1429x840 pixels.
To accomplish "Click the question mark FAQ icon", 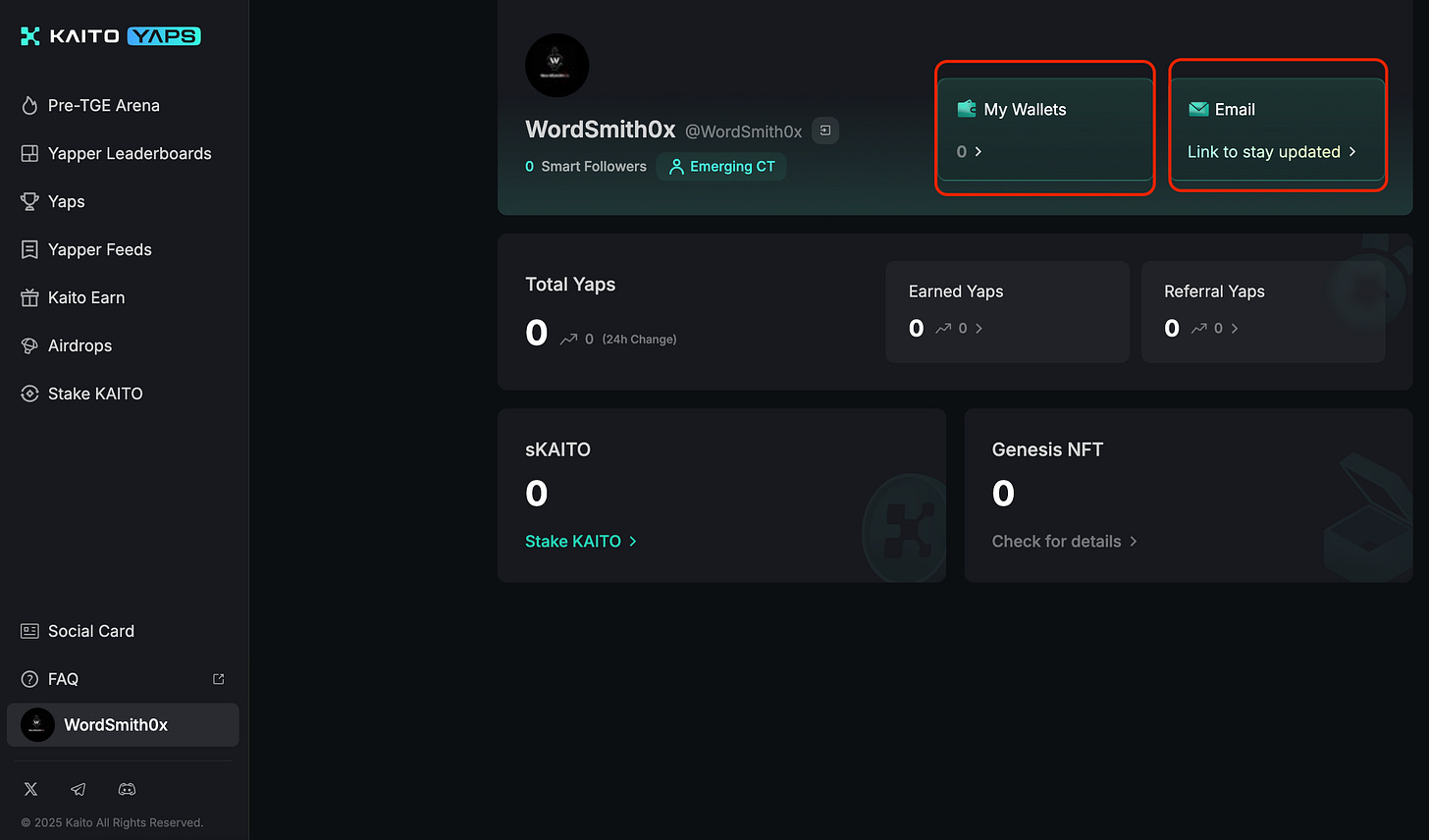I will pyautogui.click(x=29, y=679).
